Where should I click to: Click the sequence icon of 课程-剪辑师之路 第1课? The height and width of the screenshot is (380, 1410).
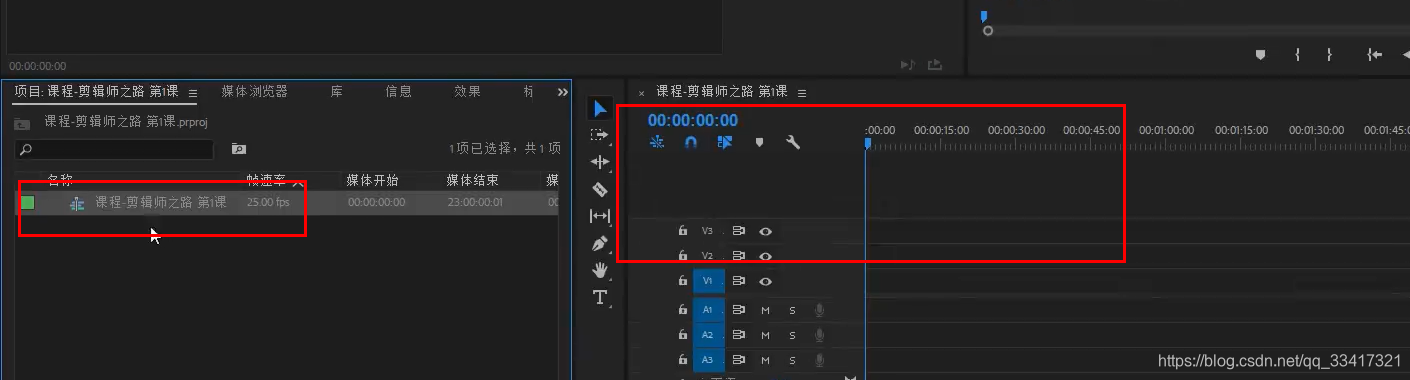pos(77,203)
